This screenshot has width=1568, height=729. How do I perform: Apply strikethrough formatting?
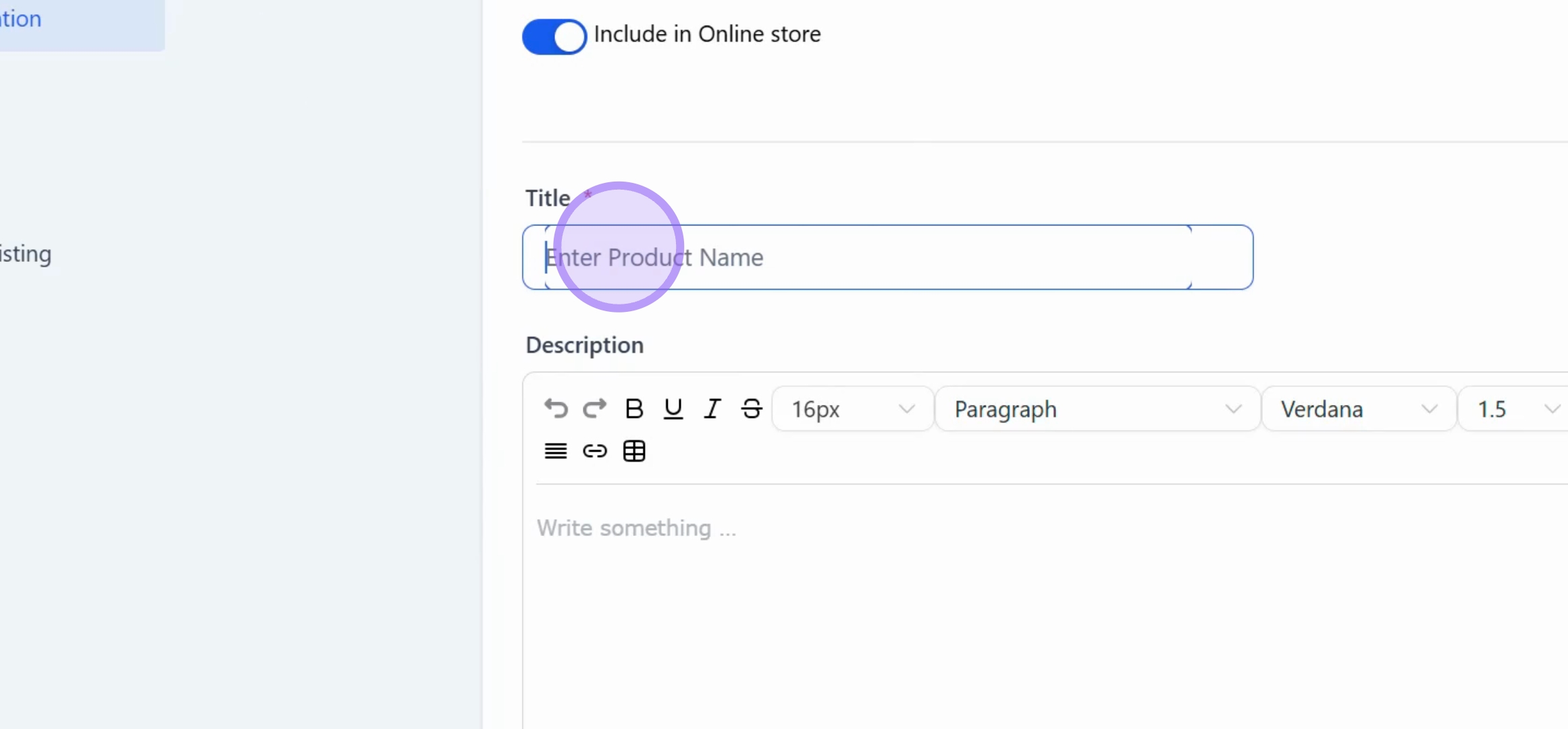[752, 409]
